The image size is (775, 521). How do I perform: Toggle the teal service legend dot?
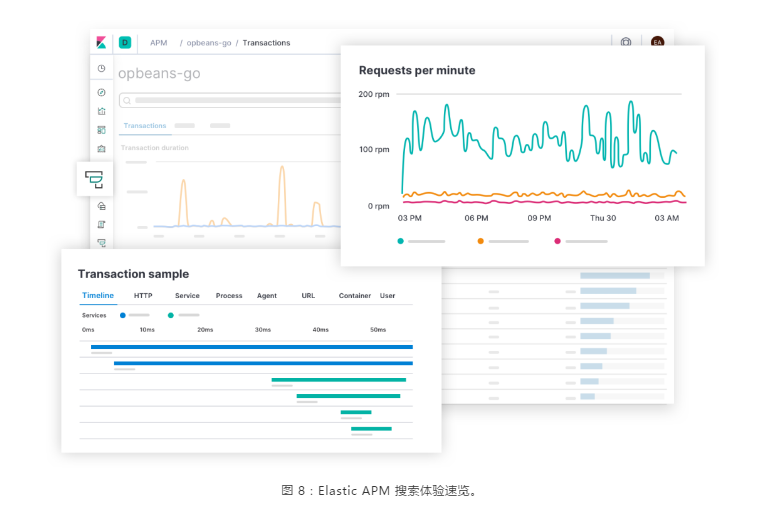pos(171,315)
